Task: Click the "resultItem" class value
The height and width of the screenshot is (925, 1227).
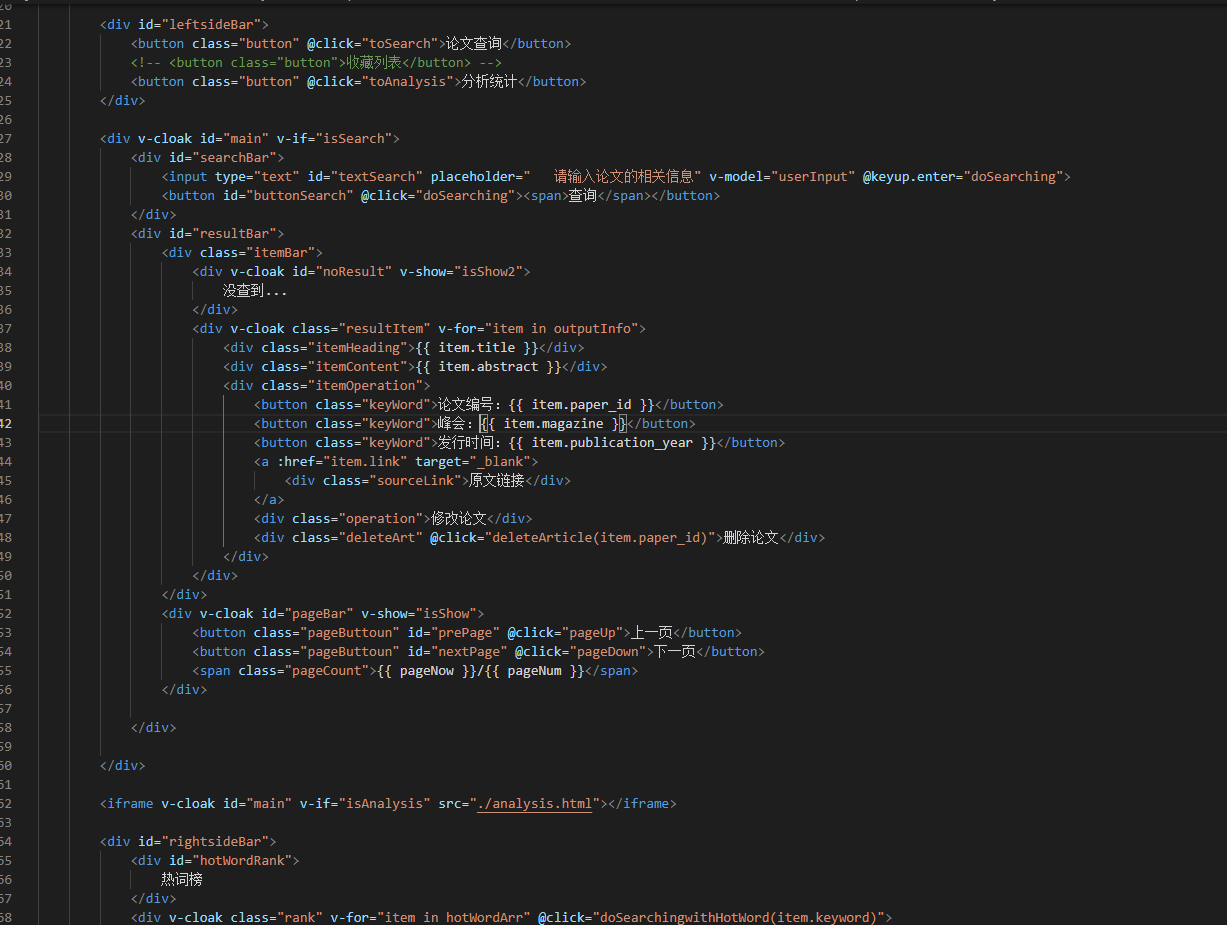Action: pyautogui.click(x=384, y=328)
